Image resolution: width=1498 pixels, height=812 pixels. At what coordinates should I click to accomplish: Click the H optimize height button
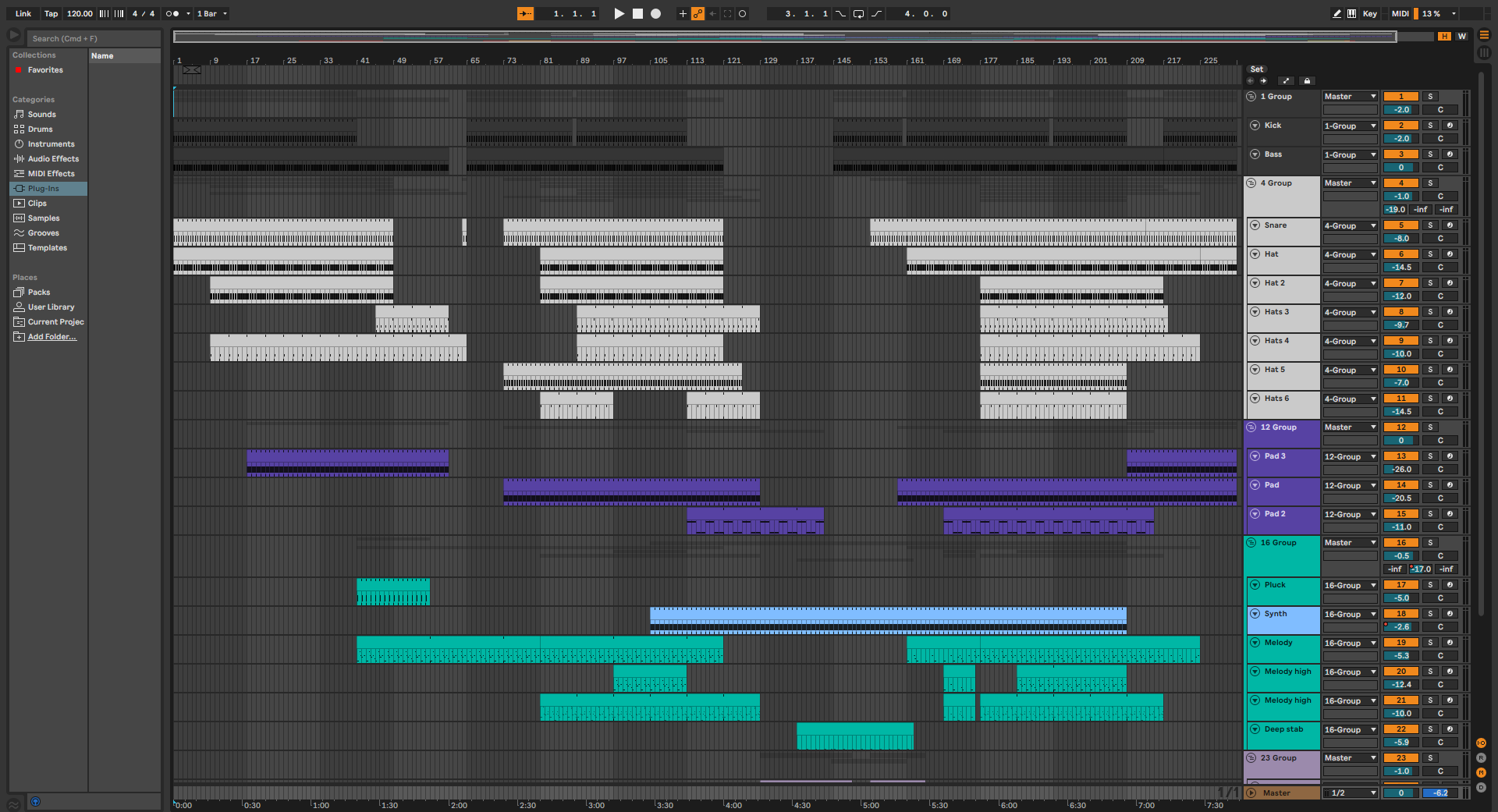pos(1445,36)
